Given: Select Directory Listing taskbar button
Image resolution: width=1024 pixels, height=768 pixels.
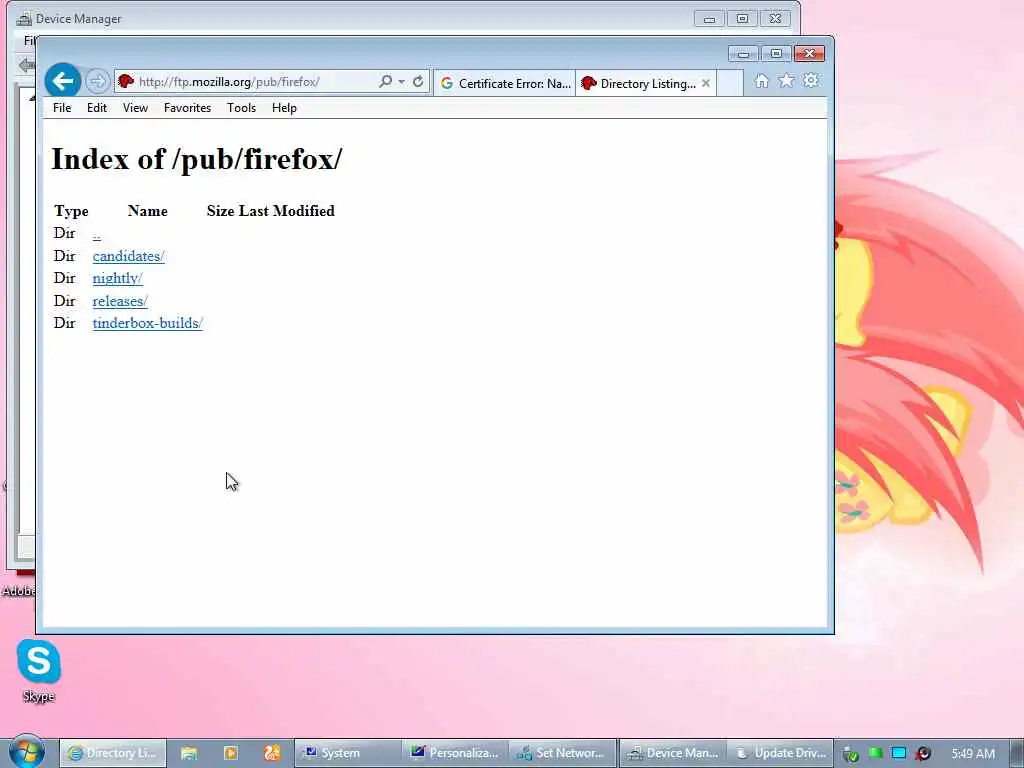Looking at the screenshot, I should (114, 753).
